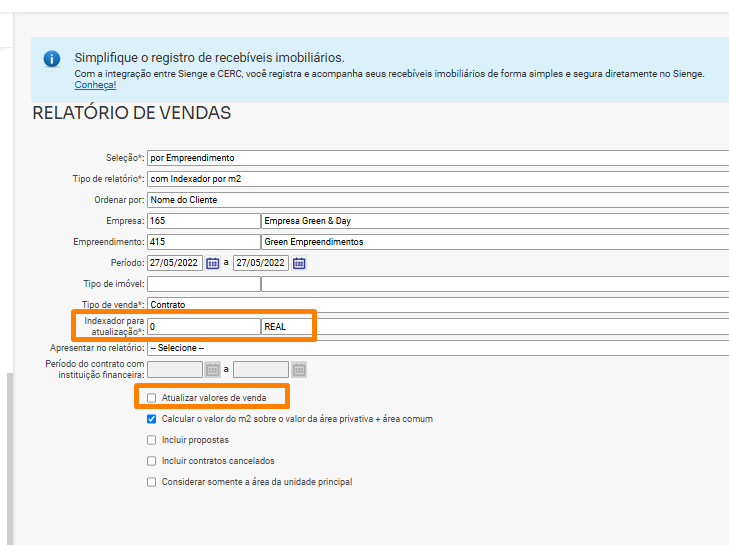Click the Simplifique o registro de recebíveis banner title
The width and height of the screenshot is (729, 545).
pos(209,58)
